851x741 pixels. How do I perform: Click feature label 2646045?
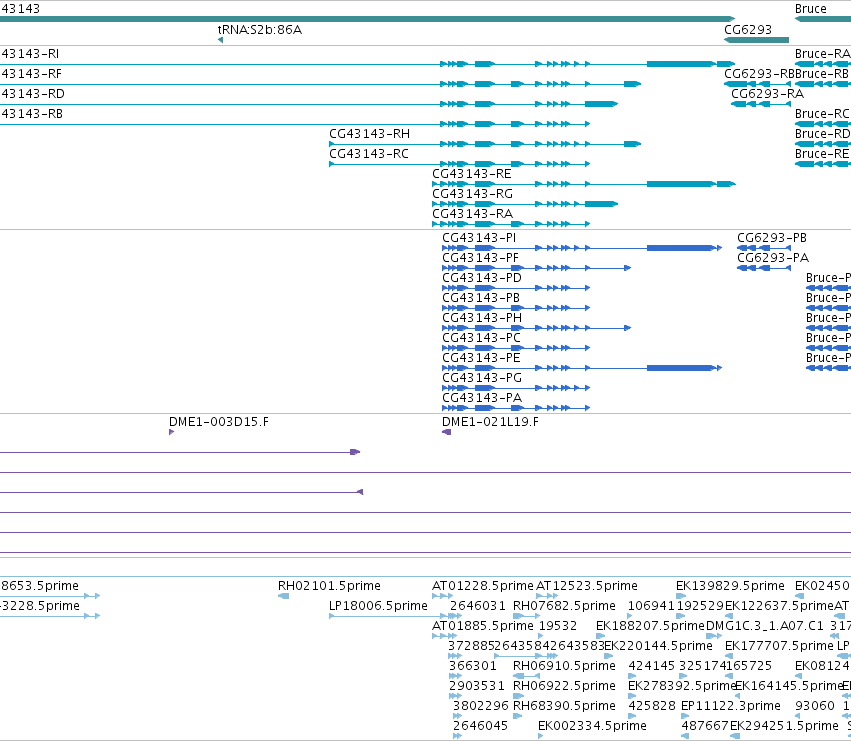click(480, 726)
